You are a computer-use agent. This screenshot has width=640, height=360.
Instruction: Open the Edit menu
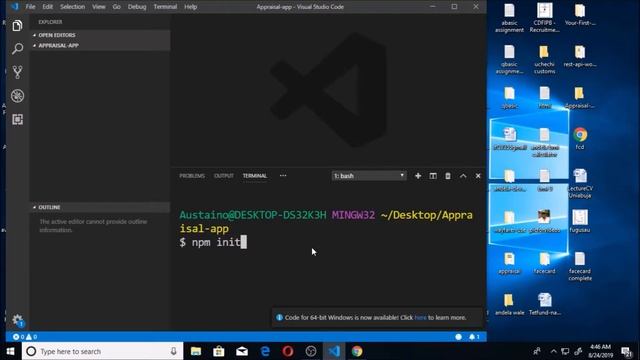tap(47, 7)
